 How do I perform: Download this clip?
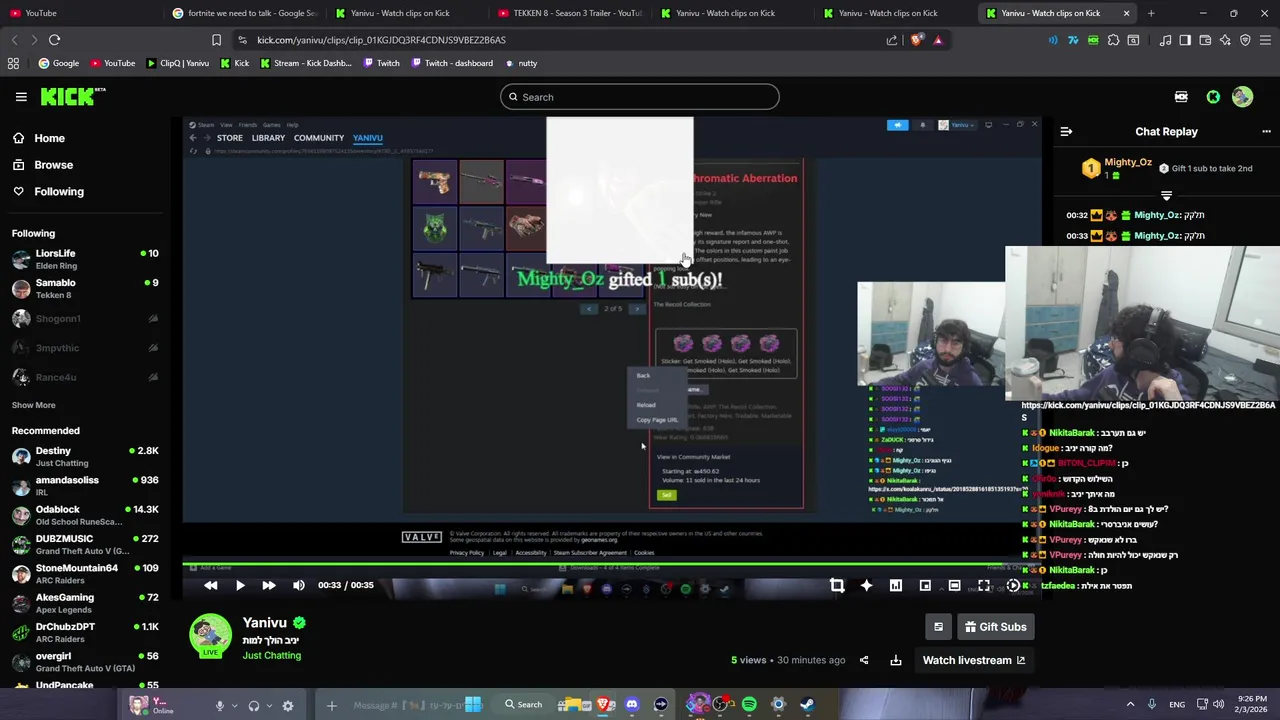pyautogui.click(x=896, y=660)
